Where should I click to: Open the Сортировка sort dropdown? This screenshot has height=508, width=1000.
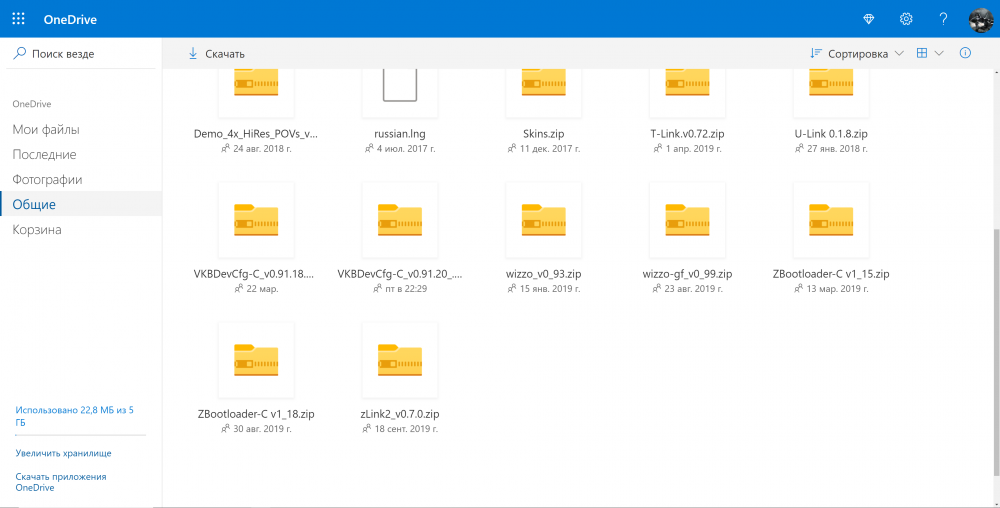pos(857,54)
